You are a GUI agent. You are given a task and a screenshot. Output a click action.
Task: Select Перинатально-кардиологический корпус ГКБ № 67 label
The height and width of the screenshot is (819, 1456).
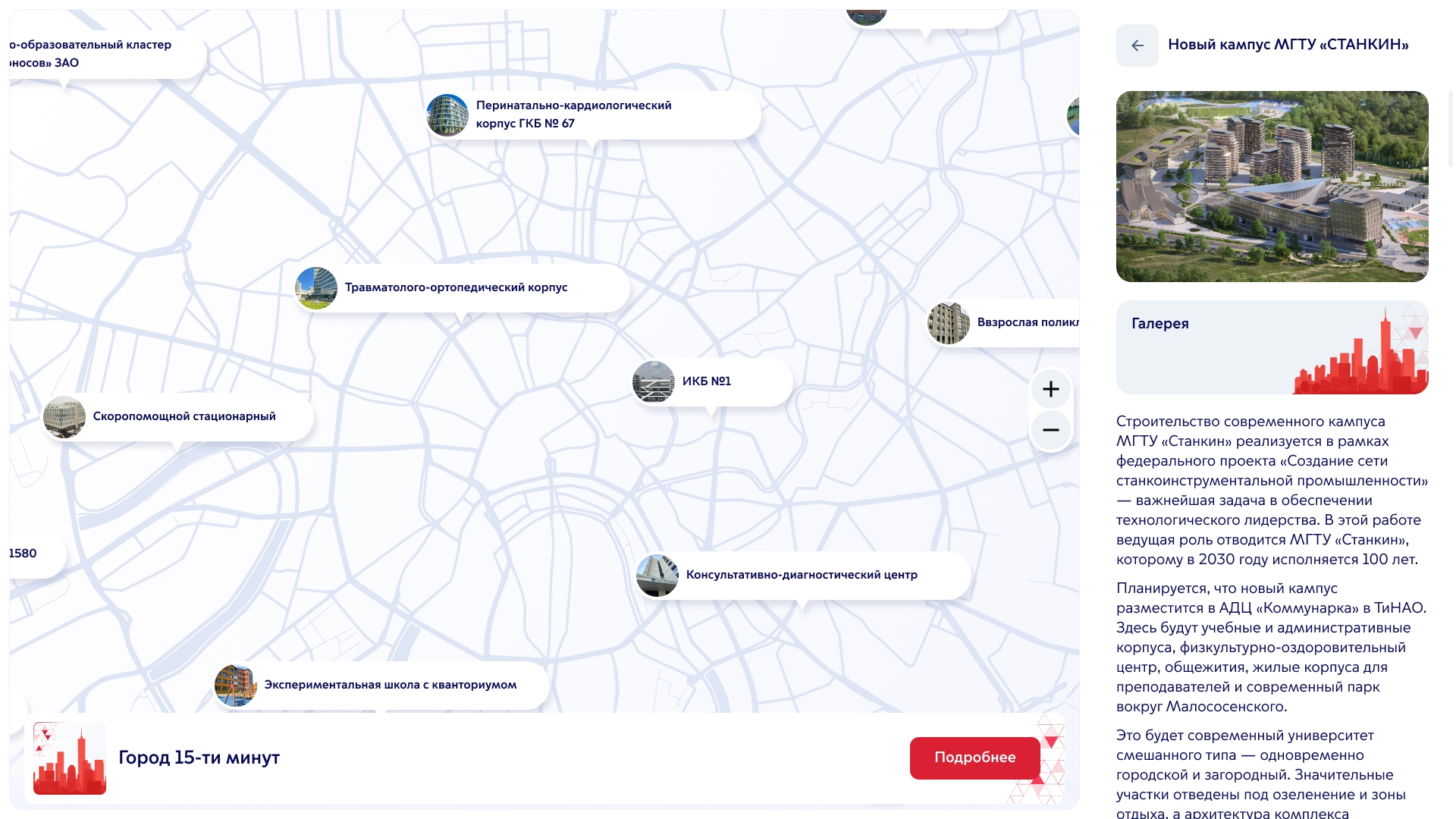tap(574, 115)
